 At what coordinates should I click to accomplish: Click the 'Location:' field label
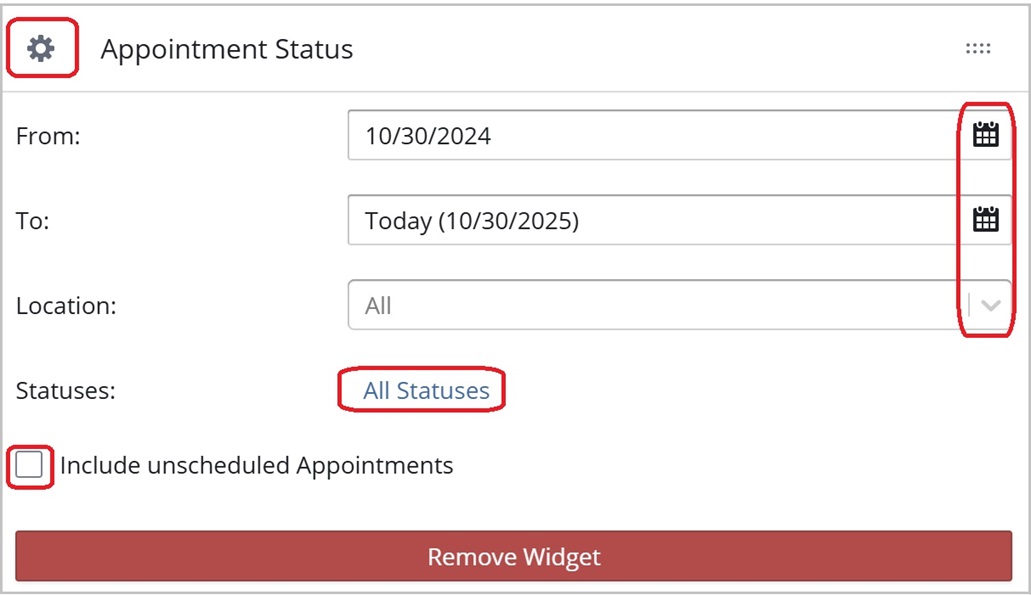point(66,306)
